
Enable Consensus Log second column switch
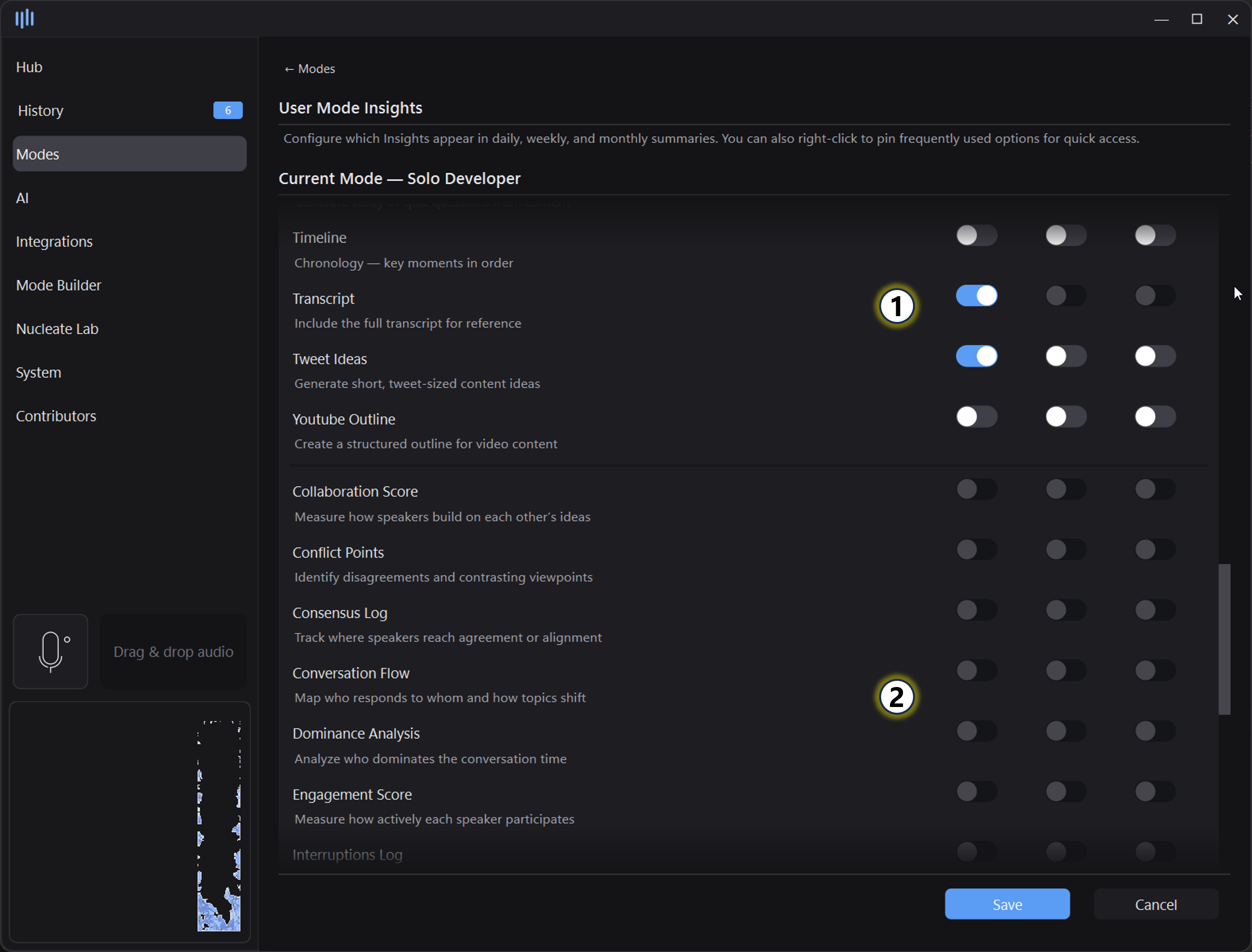point(1066,610)
